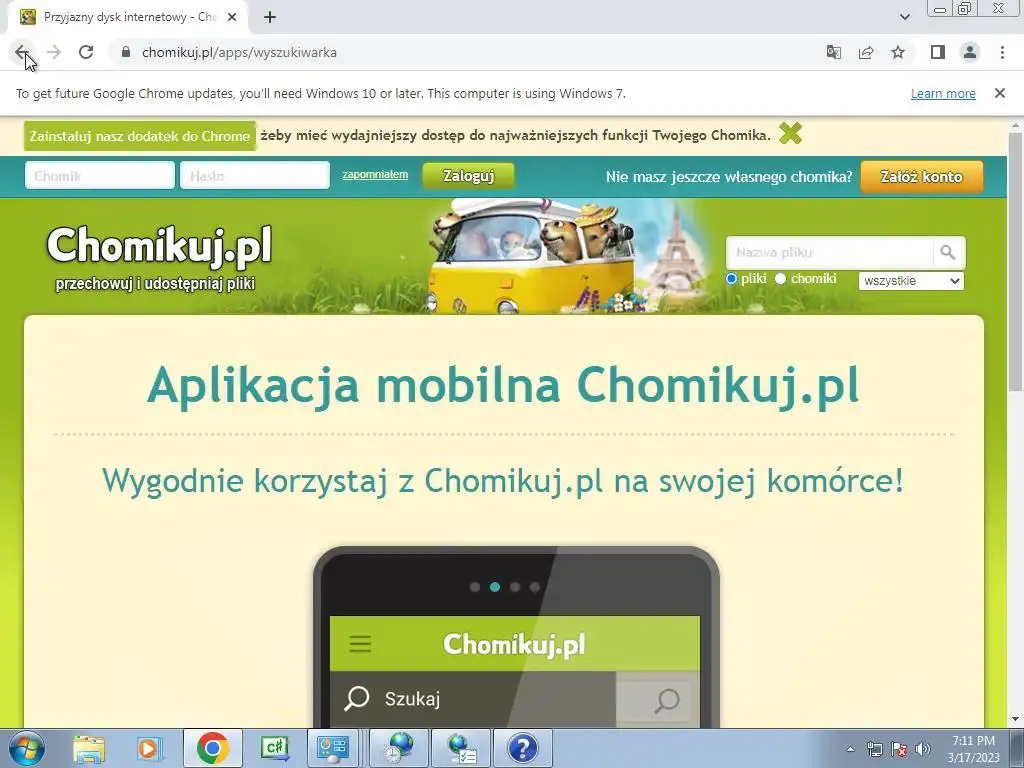This screenshot has width=1024, height=768.
Task: Click the globe with checklist taskbar icon
Action: (x=462, y=748)
